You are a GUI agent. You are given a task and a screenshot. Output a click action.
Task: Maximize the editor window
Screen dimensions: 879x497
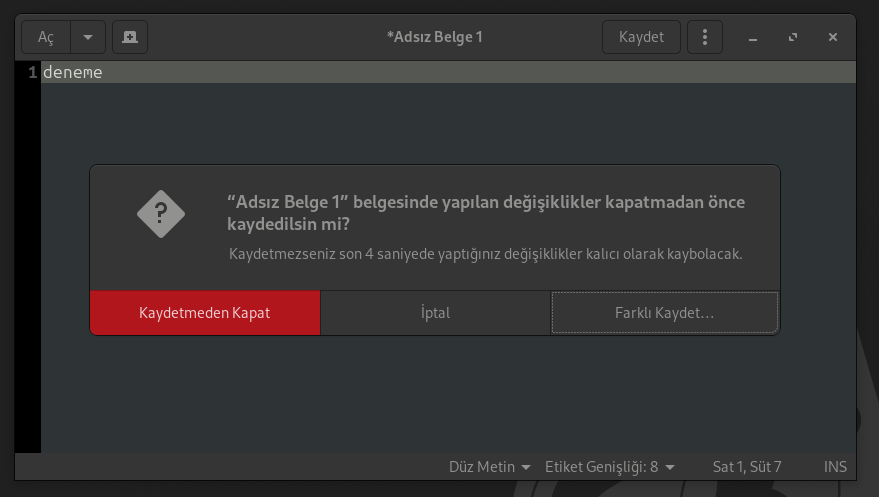[793, 37]
